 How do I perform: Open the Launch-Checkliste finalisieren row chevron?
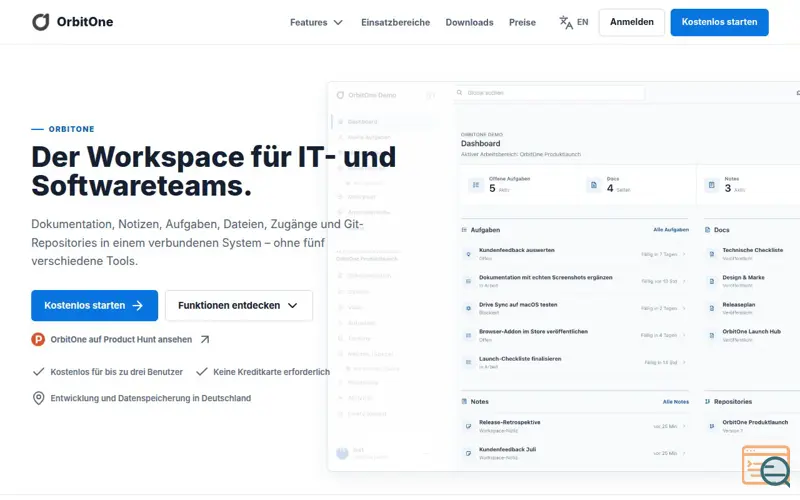[684, 362]
